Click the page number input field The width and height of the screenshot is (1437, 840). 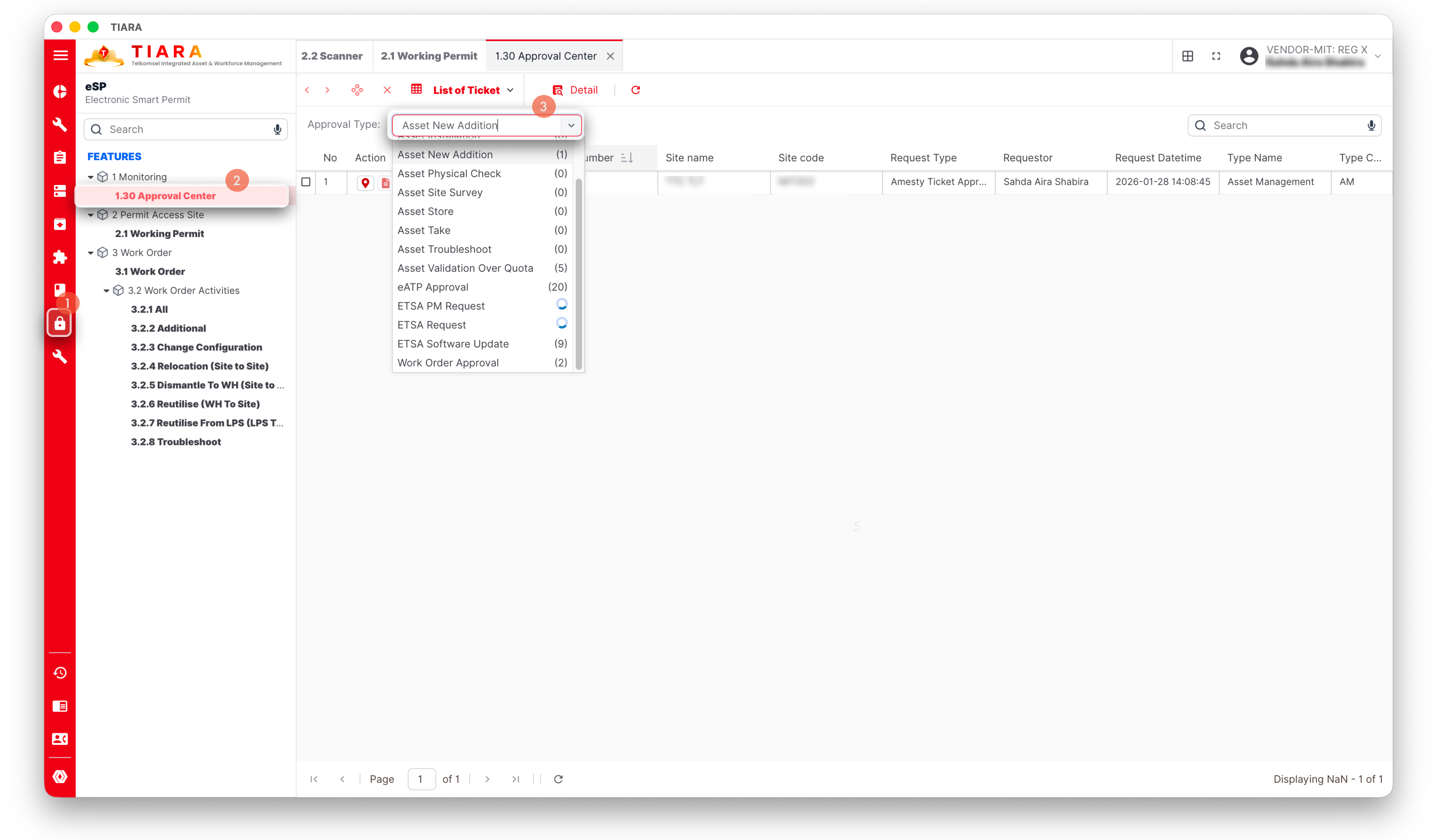(x=421, y=779)
